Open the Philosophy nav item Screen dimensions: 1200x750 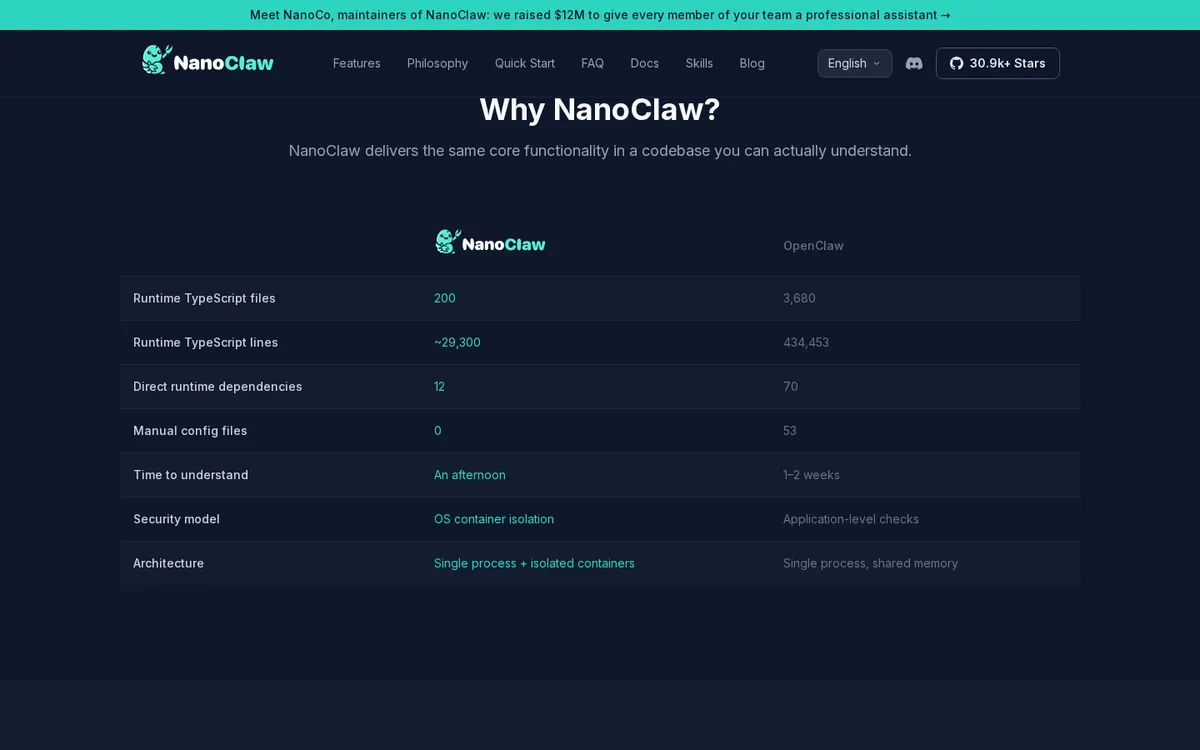coord(438,63)
